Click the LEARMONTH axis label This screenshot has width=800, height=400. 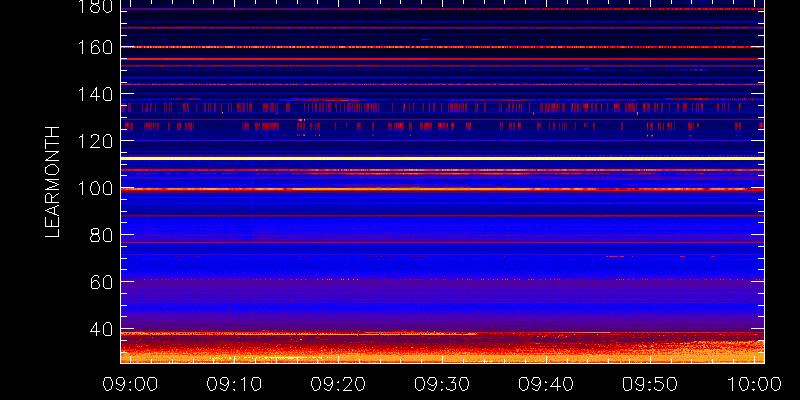coord(53,182)
